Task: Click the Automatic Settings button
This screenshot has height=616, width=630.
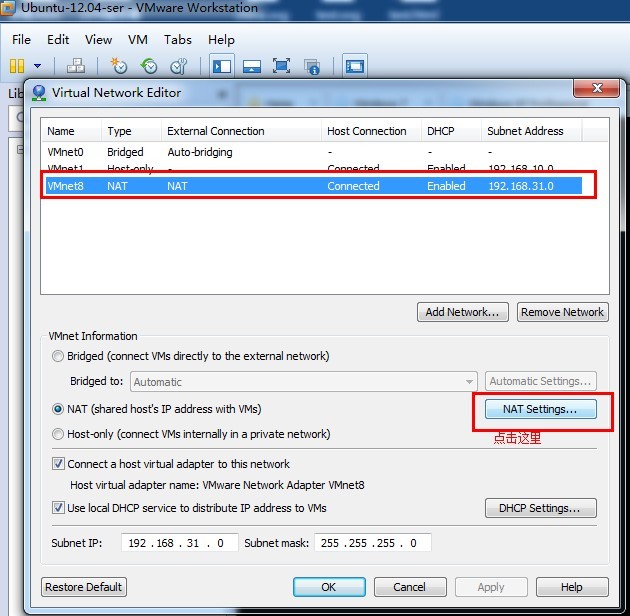Action: (x=540, y=381)
